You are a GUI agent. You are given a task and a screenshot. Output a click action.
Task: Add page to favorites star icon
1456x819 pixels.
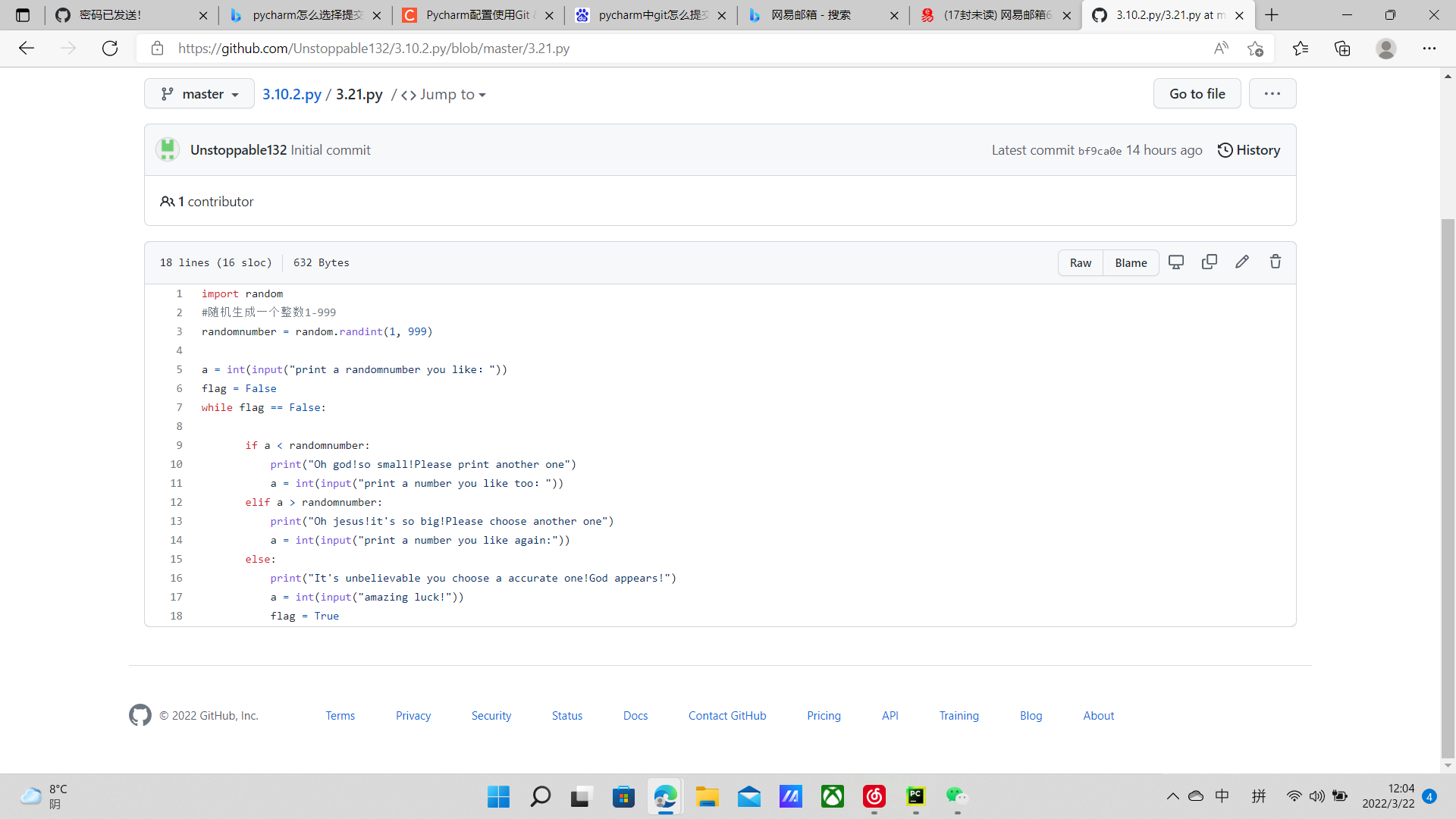[x=1255, y=49]
